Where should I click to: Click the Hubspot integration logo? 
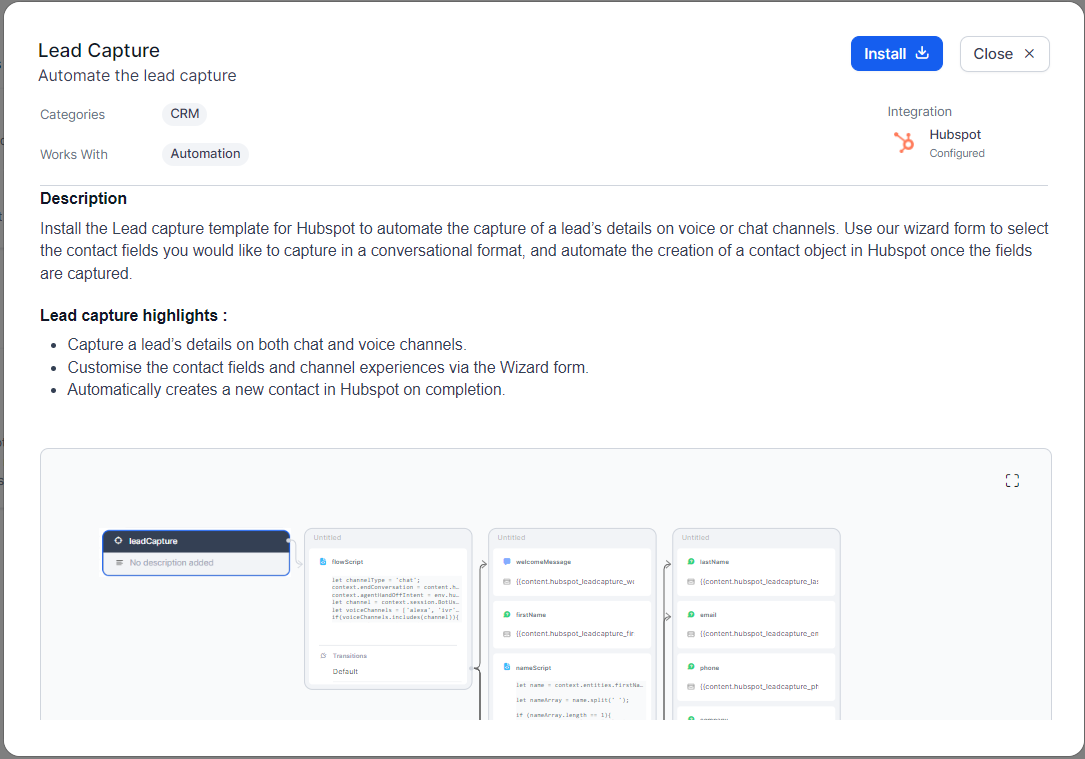(x=904, y=143)
